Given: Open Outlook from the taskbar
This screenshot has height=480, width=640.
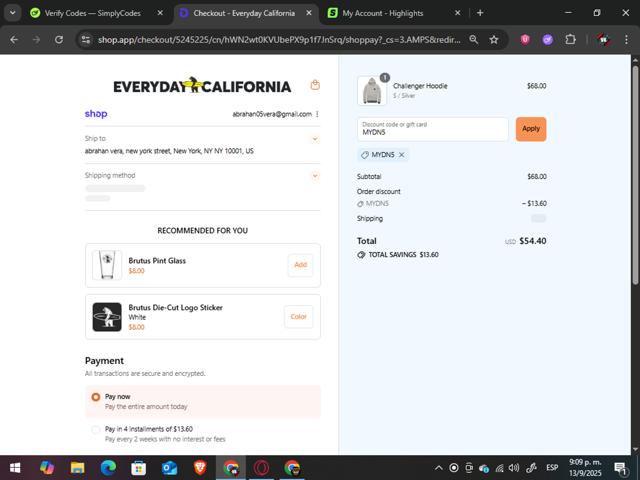Looking at the screenshot, I should coord(169,468).
